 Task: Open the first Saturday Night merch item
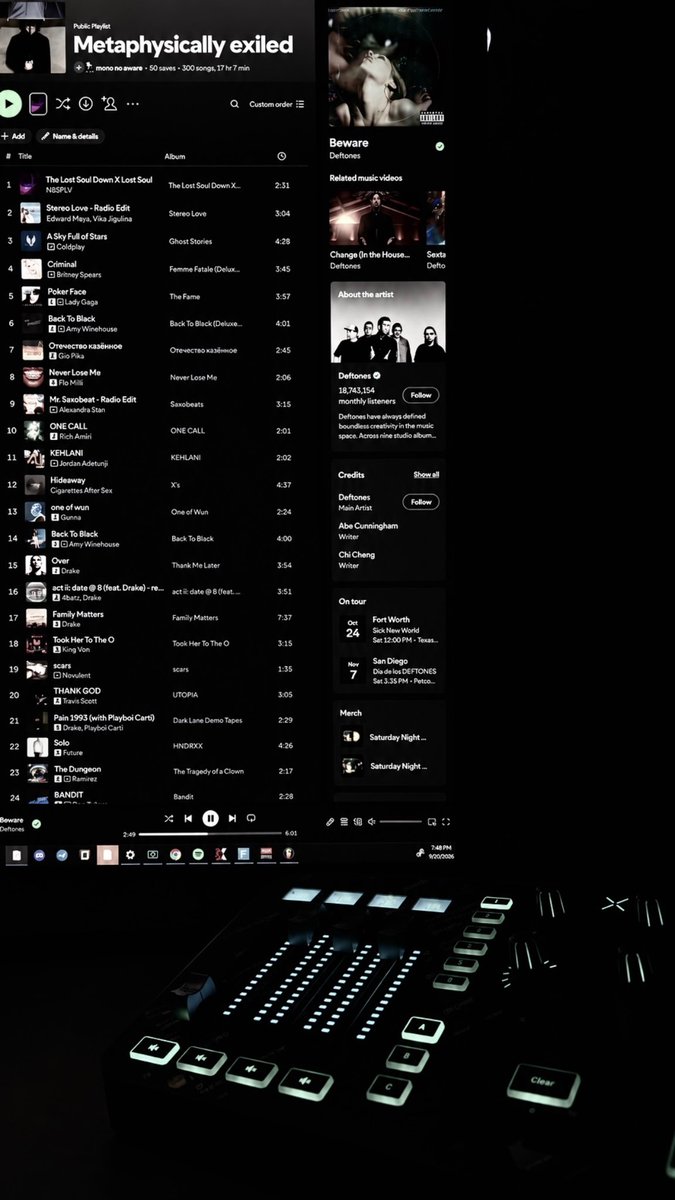pos(389,737)
